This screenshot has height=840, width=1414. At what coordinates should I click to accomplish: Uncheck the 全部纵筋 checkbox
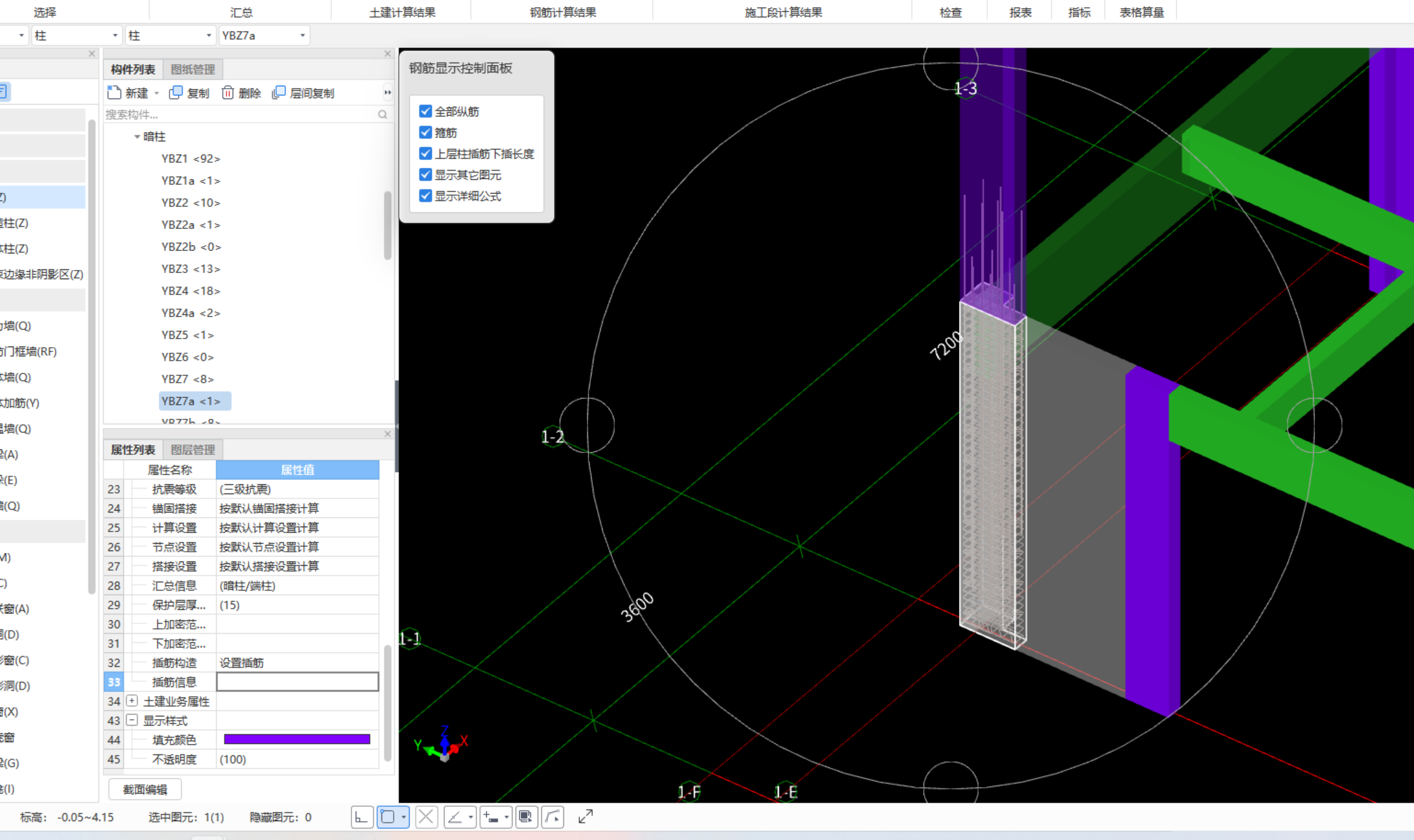pos(426,111)
